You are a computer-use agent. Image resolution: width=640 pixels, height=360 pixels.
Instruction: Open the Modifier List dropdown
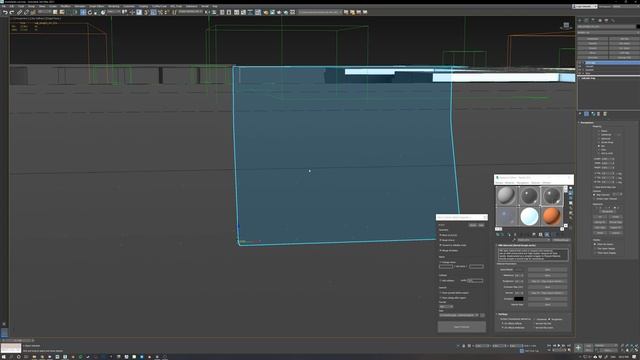(608, 32)
